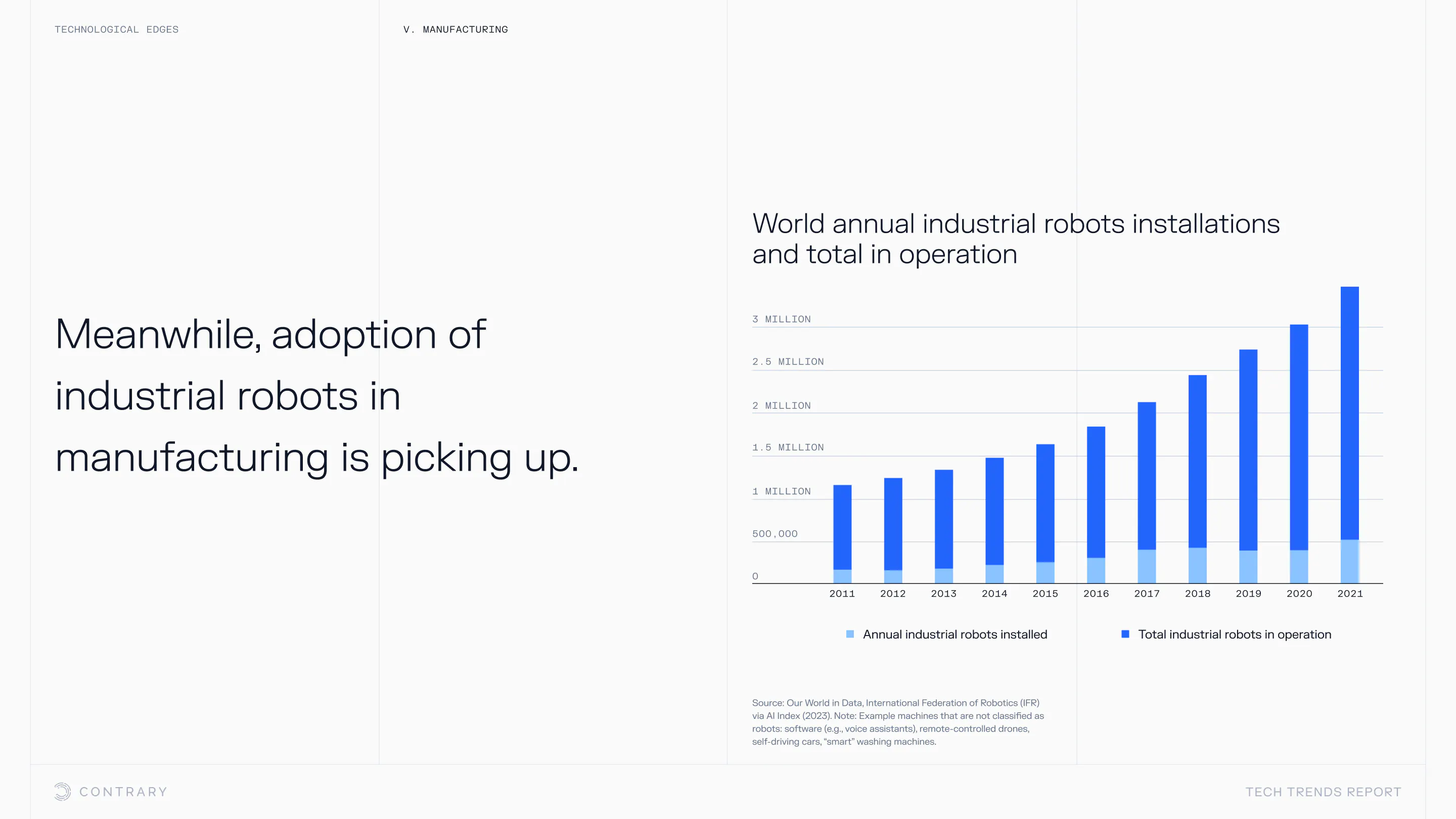Click the main headline about industrial robots
The height and width of the screenshot is (819, 1456).
click(316, 396)
